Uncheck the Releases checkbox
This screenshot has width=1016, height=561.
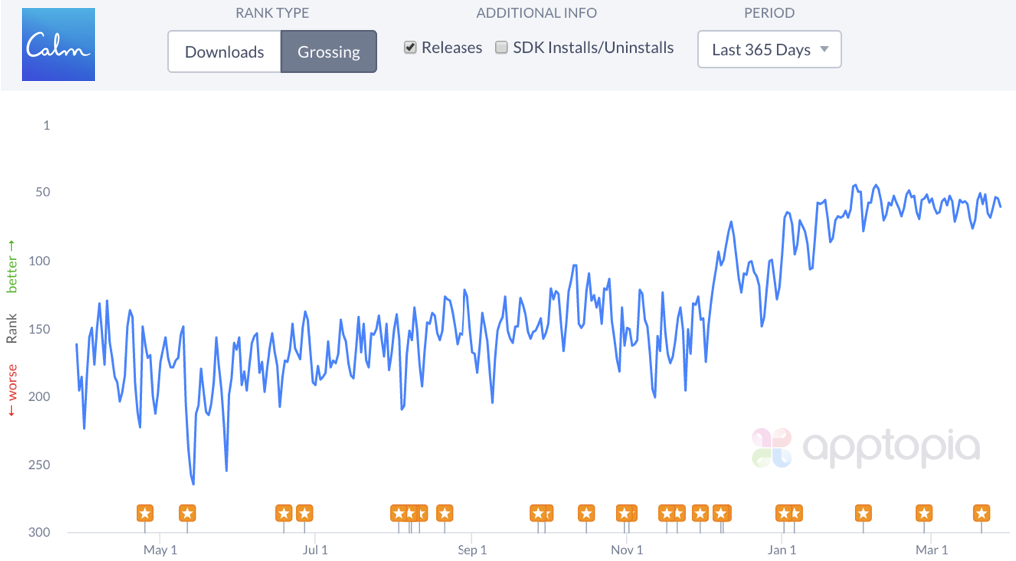(410, 47)
